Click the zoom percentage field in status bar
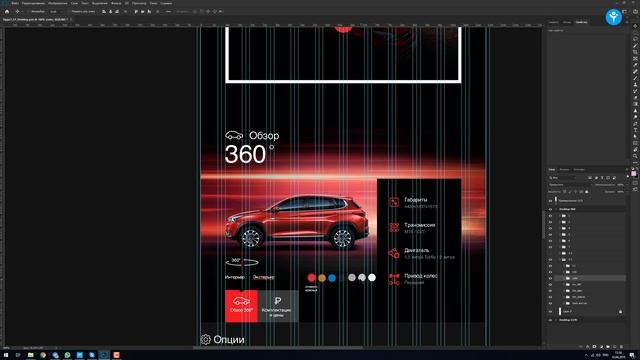Viewport: 640px width, 360px height. (x=6, y=348)
